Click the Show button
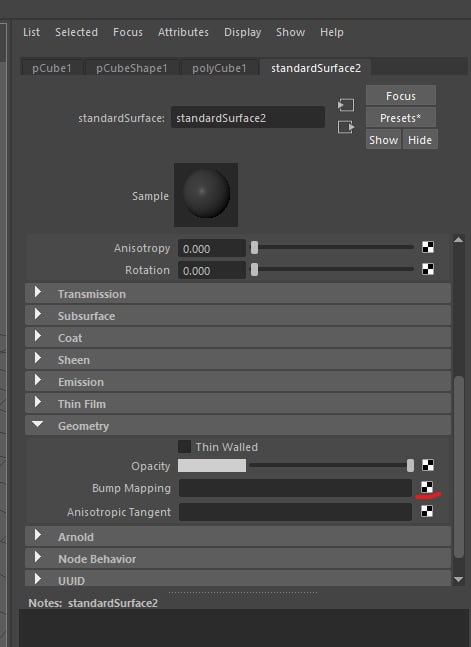Image resolution: width=471 pixels, height=647 pixels. click(x=383, y=140)
